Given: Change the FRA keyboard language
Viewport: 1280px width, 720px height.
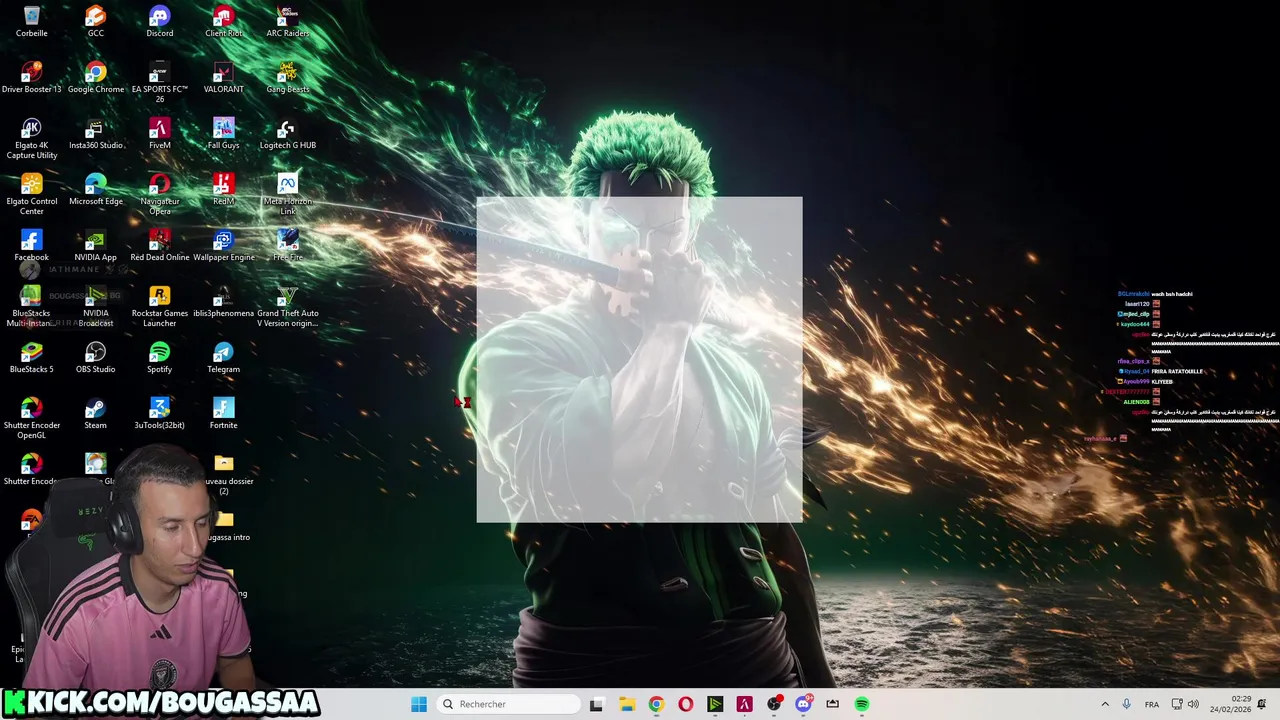Looking at the screenshot, I should pos(1152,704).
